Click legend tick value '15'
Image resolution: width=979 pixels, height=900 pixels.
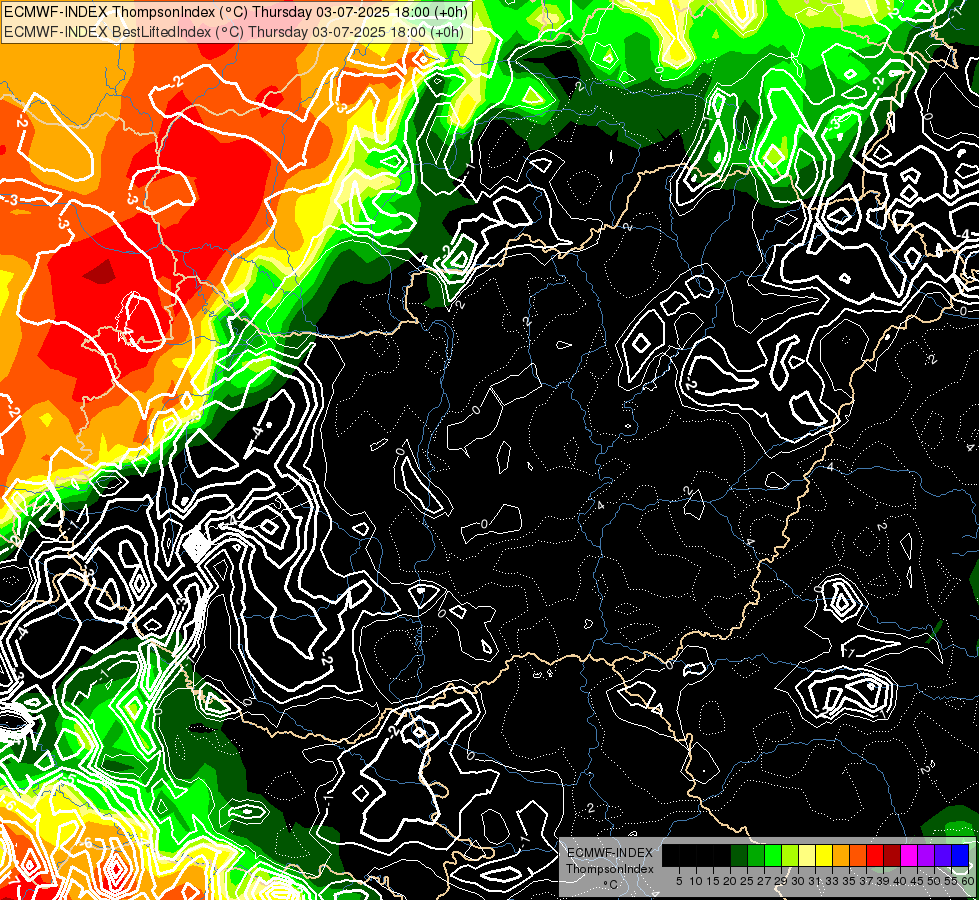pos(714,881)
